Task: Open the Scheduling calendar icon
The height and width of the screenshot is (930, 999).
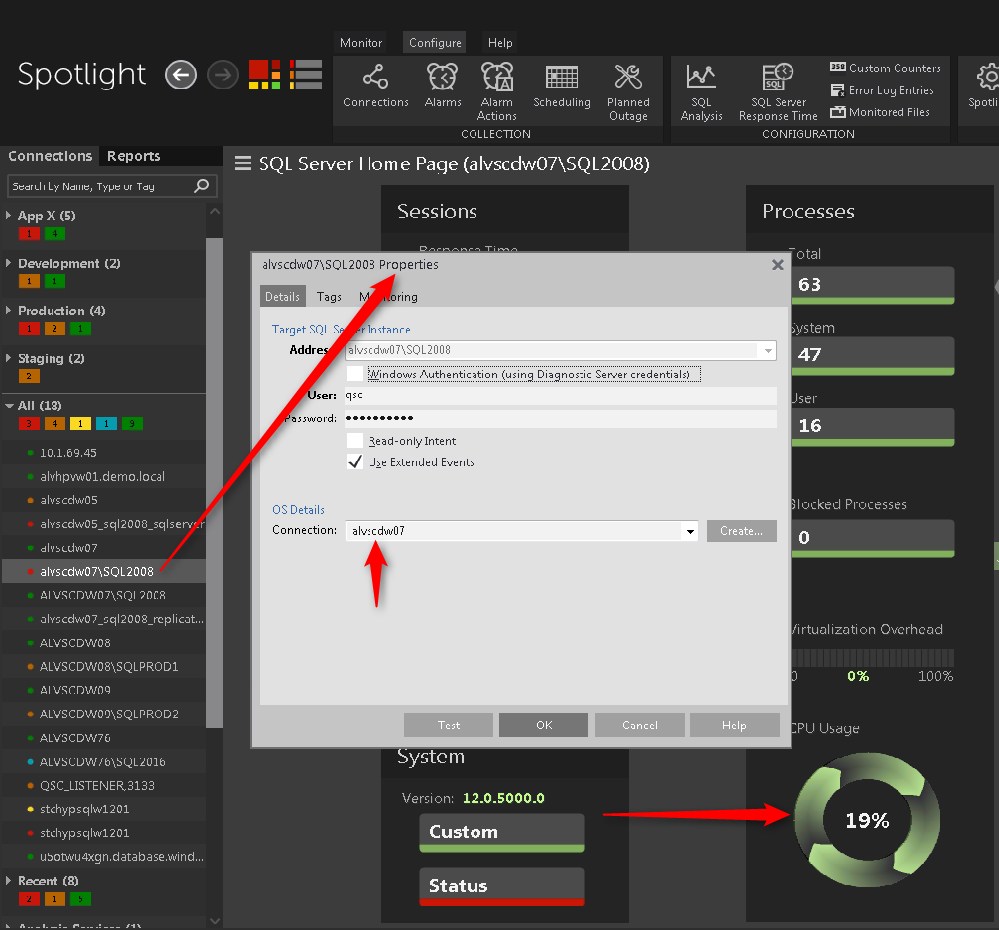Action: coord(562,78)
